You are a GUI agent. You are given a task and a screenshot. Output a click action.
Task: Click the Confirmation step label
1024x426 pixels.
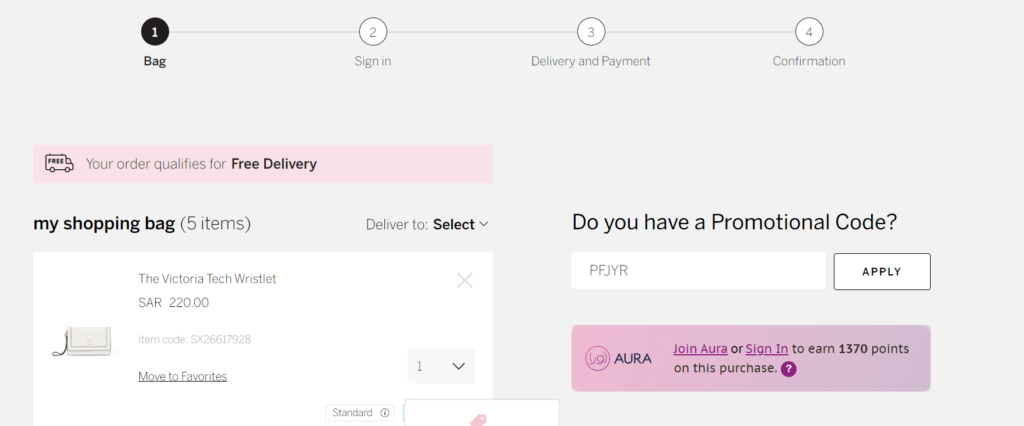coord(809,61)
